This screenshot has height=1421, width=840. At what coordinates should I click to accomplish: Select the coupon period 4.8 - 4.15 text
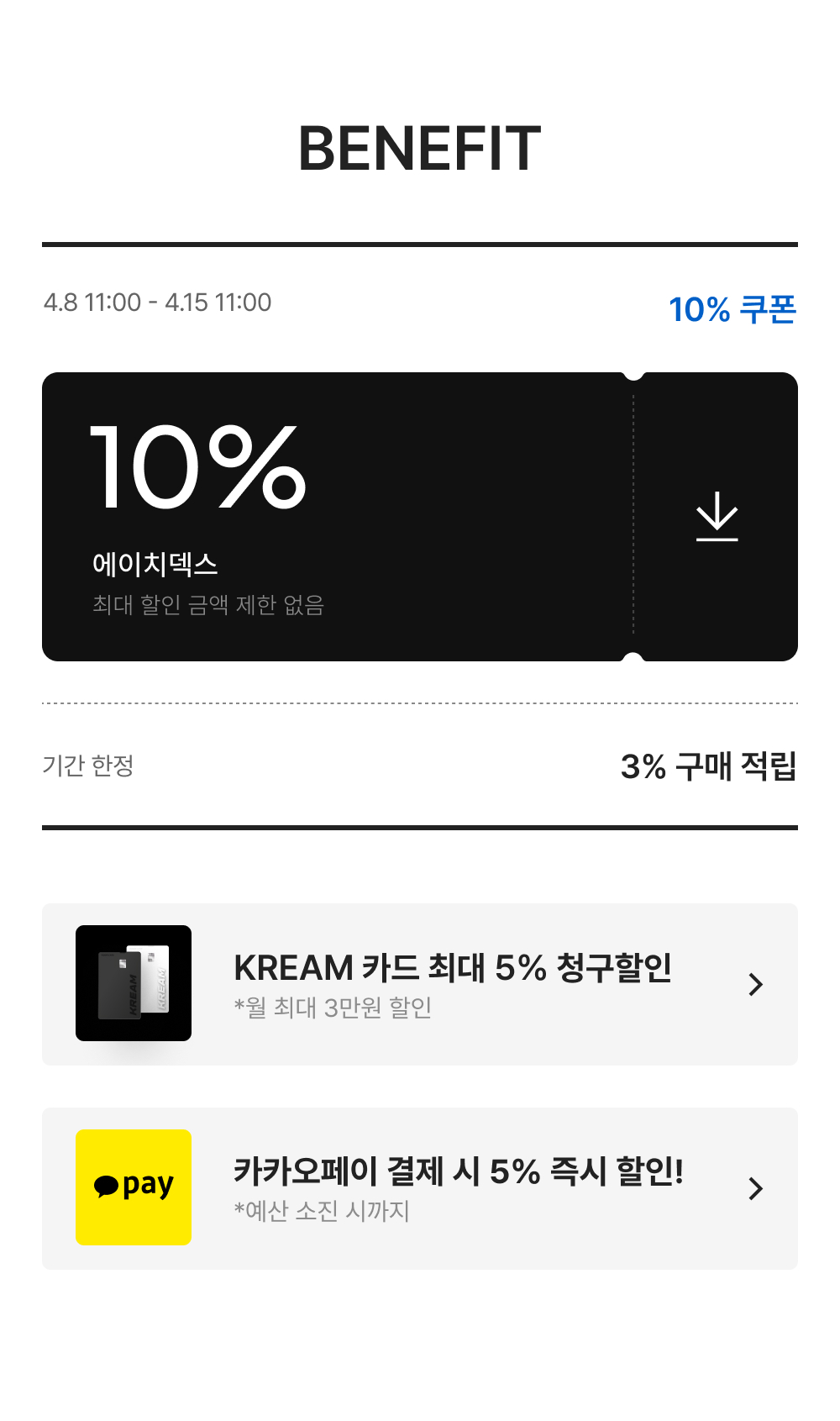(157, 303)
